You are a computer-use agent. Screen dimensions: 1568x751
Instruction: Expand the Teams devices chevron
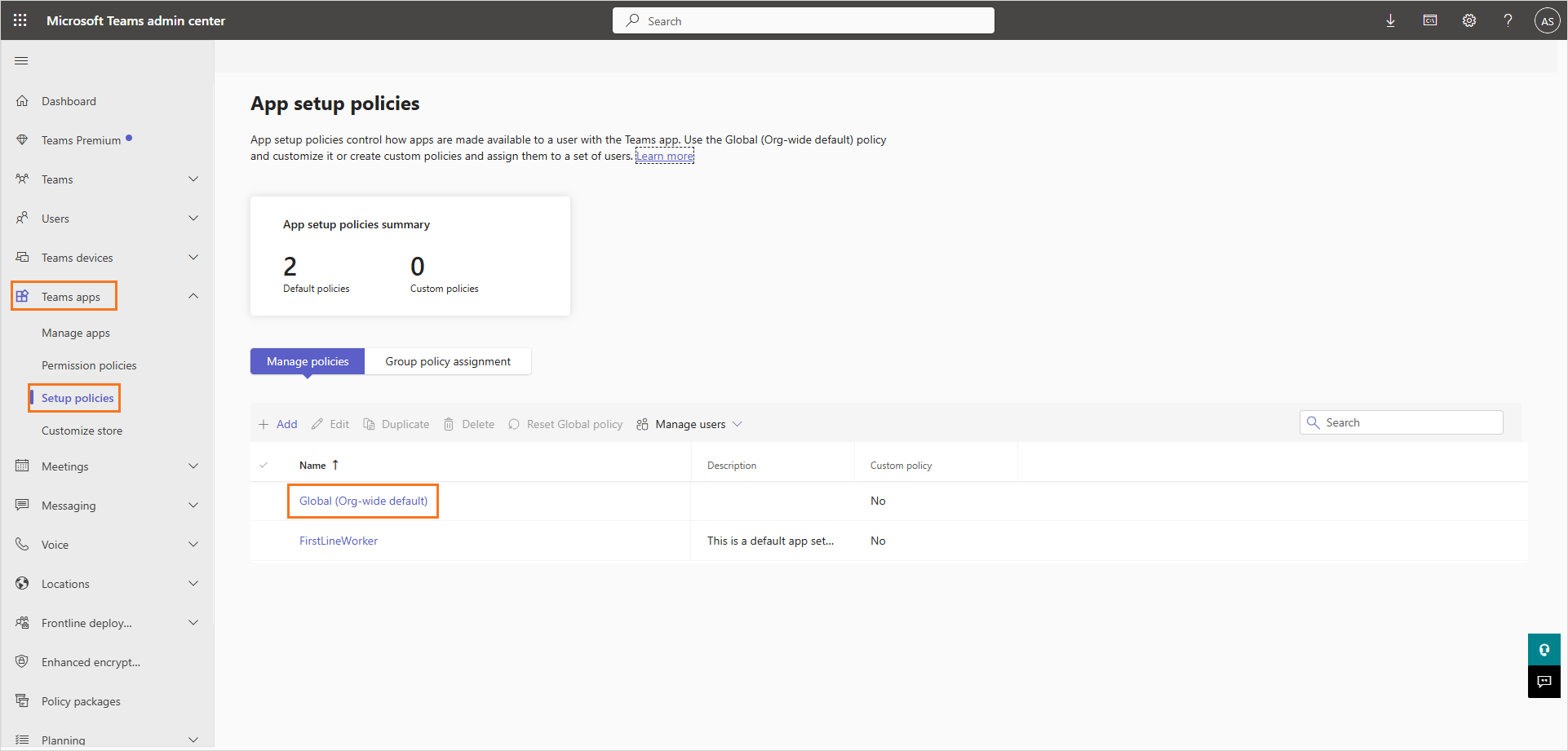[x=193, y=258]
